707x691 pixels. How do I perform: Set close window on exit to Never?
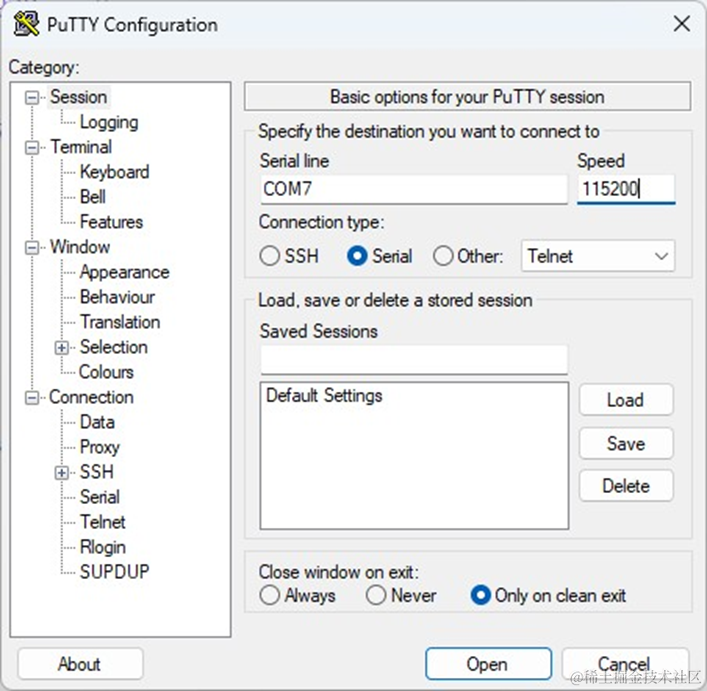[x=376, y=596]
